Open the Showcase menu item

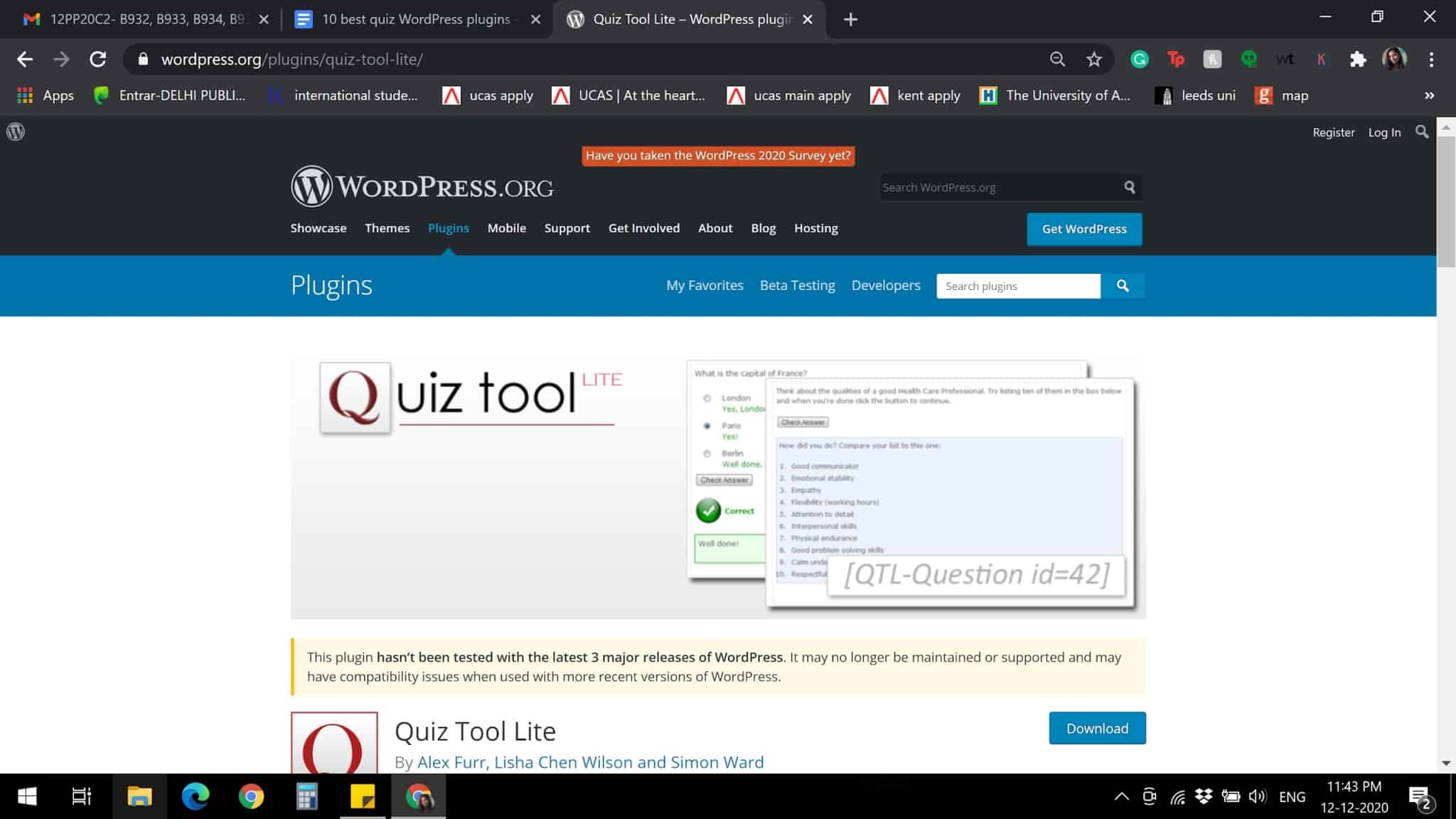[318, 228]
